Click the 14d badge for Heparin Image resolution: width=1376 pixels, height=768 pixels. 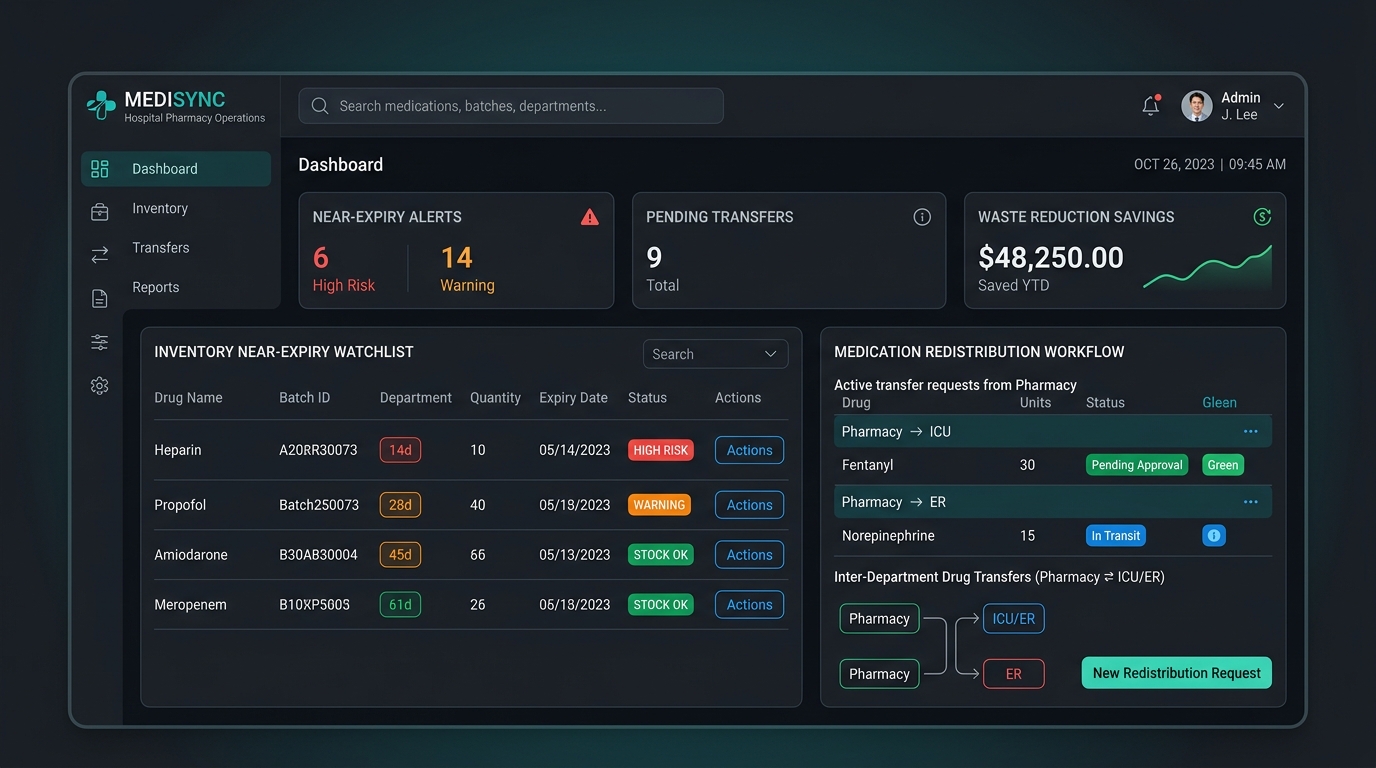400,450
